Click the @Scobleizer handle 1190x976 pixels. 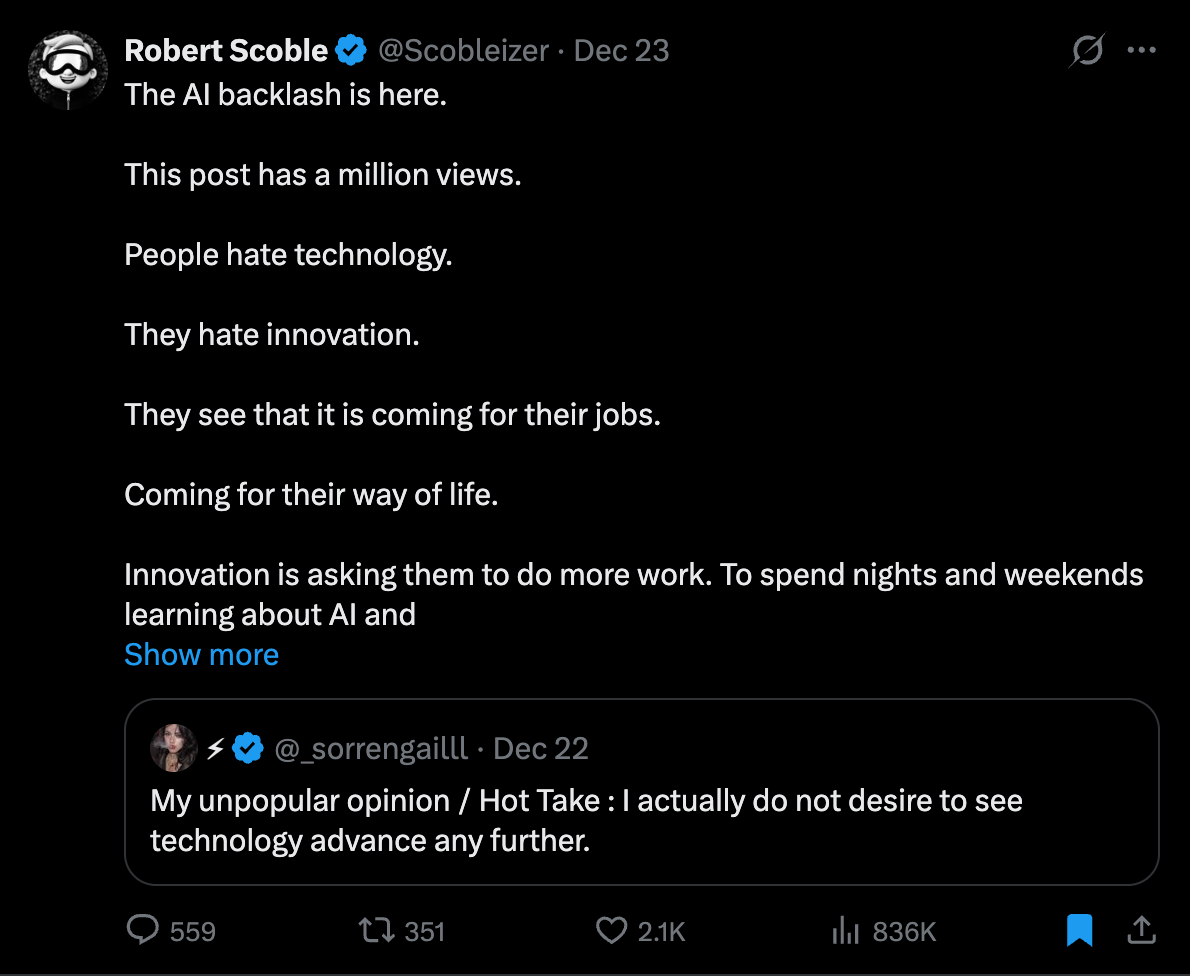point(462,50)
